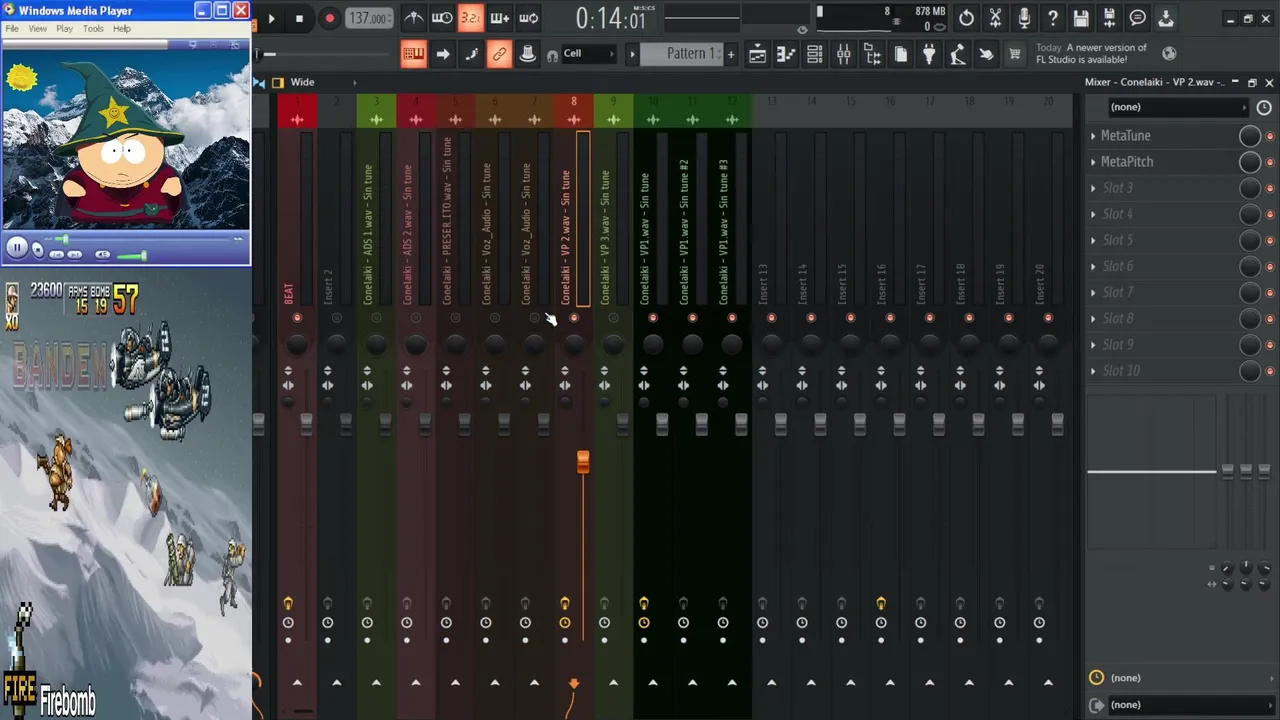Open the question mark help icon
Viewport: 1280px width, 720px height.
pos(1052,18)
